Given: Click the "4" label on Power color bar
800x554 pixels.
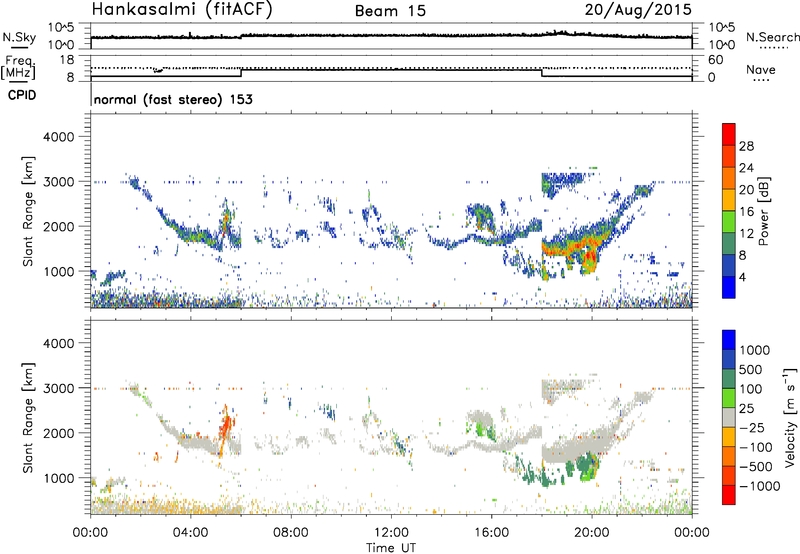Looking at the screenshot, I should [743, 277].
